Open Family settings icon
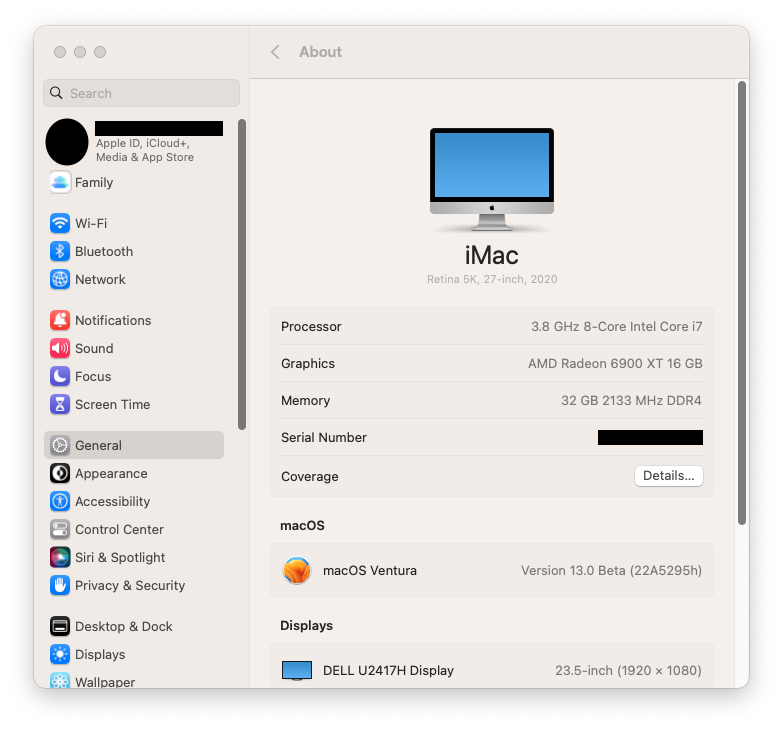The image size is (783, 730). 60,182
